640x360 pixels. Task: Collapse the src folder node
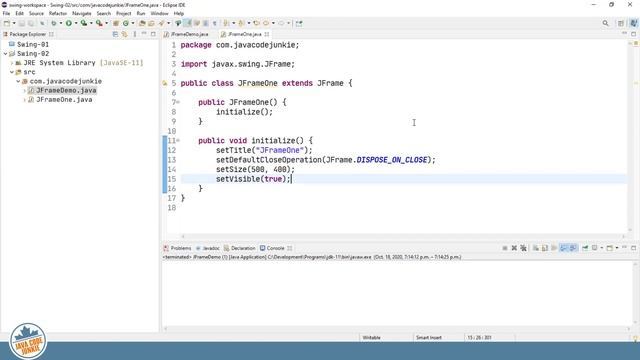click(x=12, y=72)
